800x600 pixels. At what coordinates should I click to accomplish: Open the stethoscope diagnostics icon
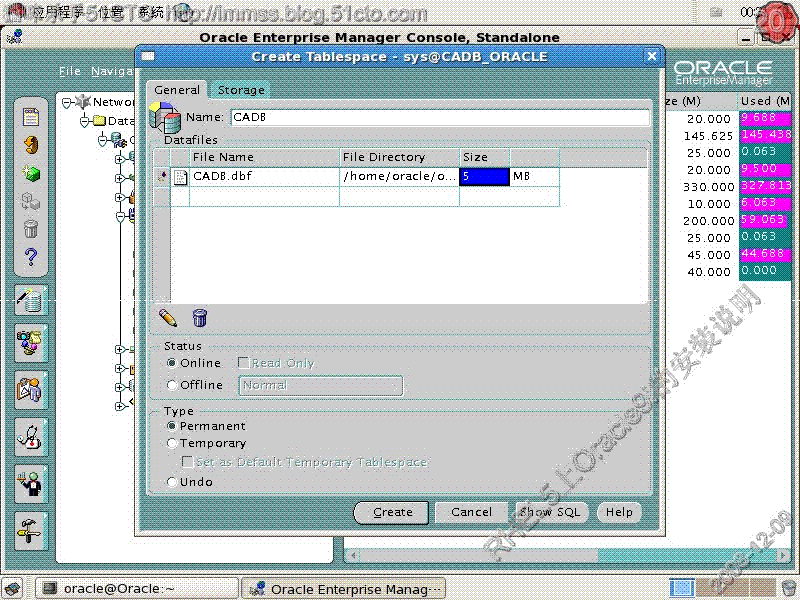point(31,437)
